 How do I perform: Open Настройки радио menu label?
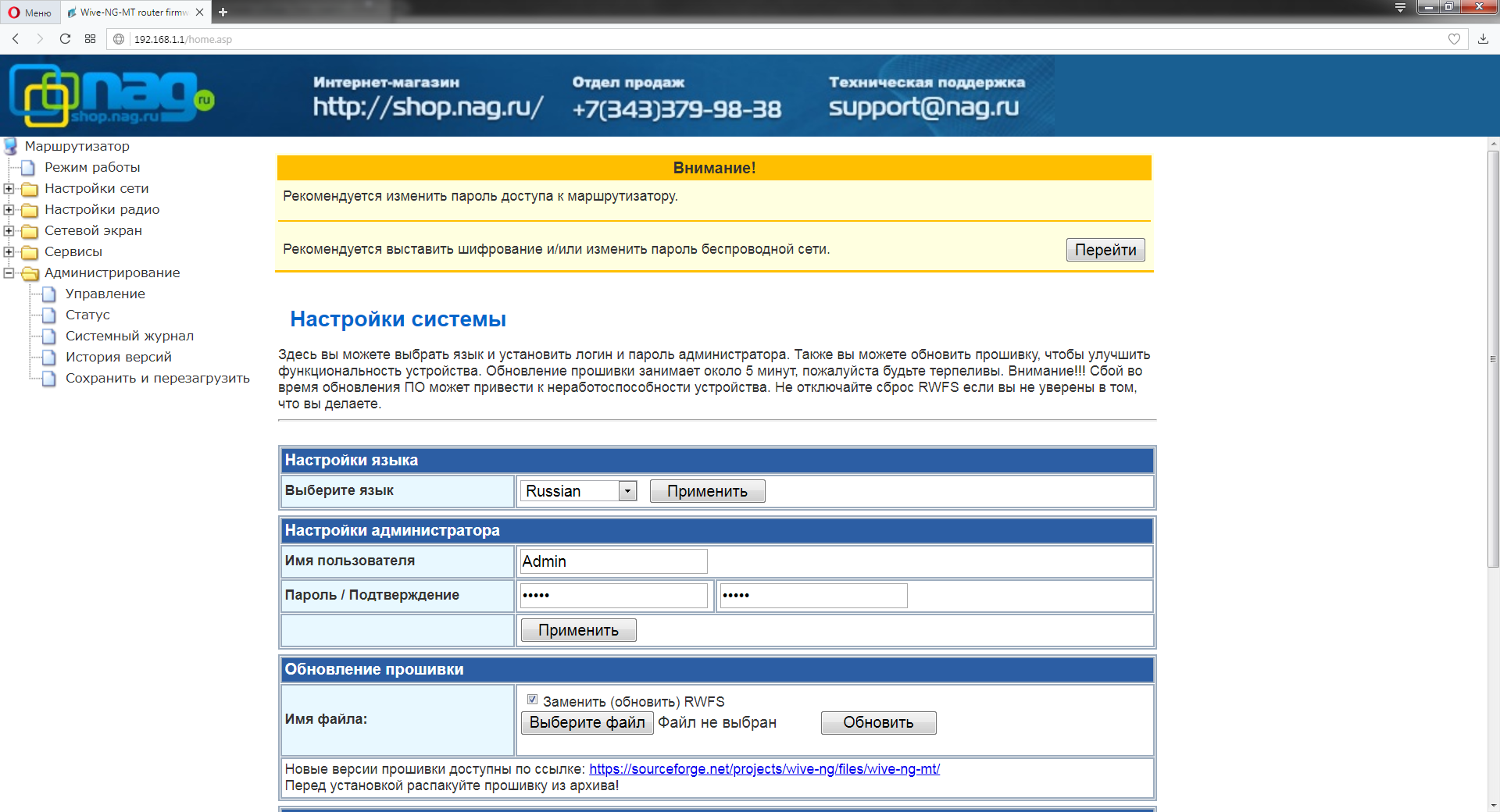pyautogui.click(x=102, y=209)
